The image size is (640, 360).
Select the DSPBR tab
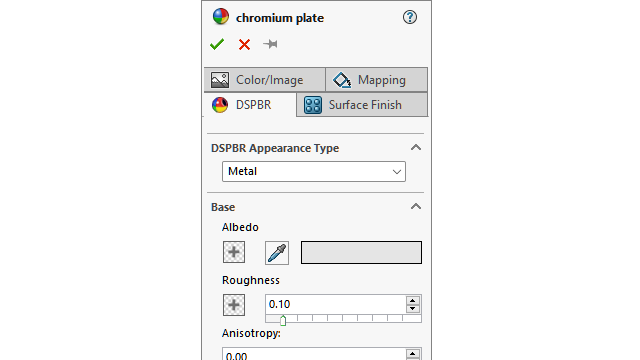point(250,105)
